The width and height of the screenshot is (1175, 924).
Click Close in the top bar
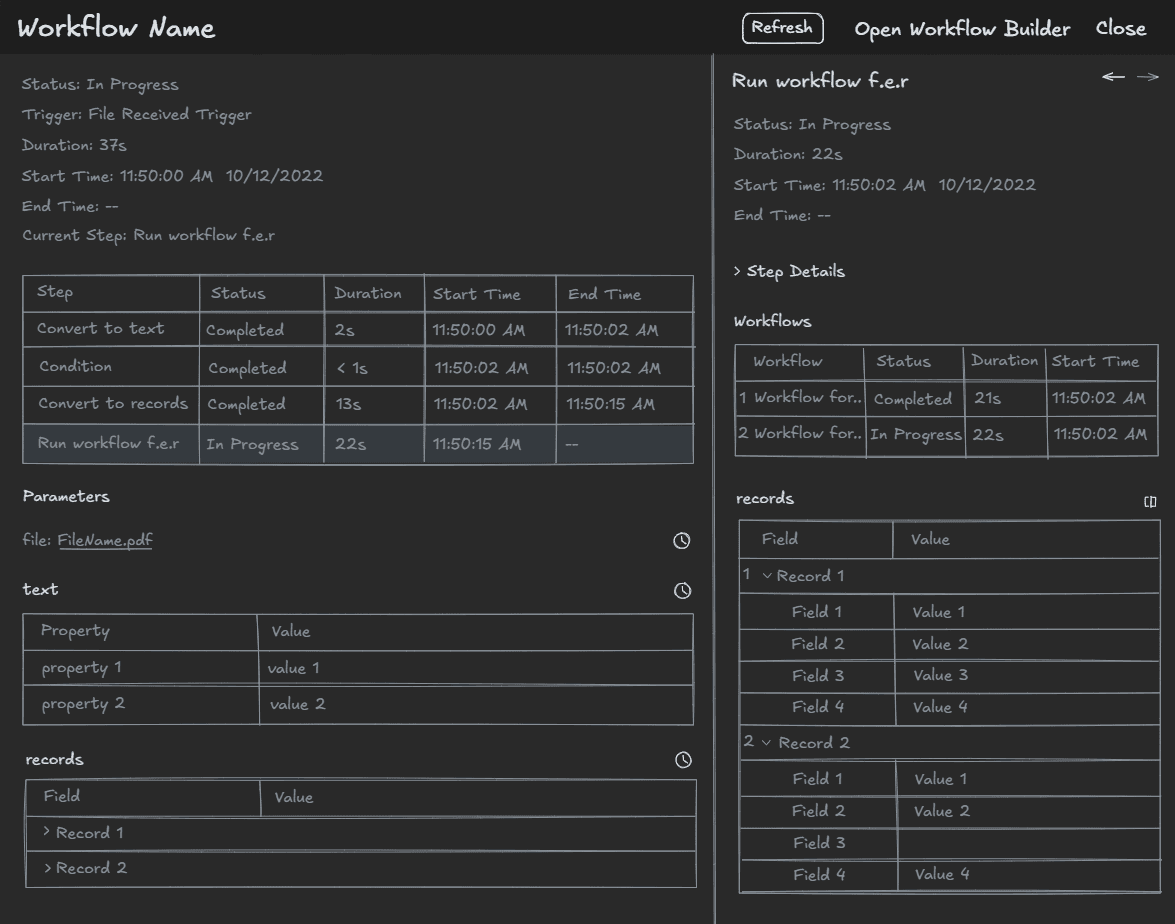coord(1120,29)
